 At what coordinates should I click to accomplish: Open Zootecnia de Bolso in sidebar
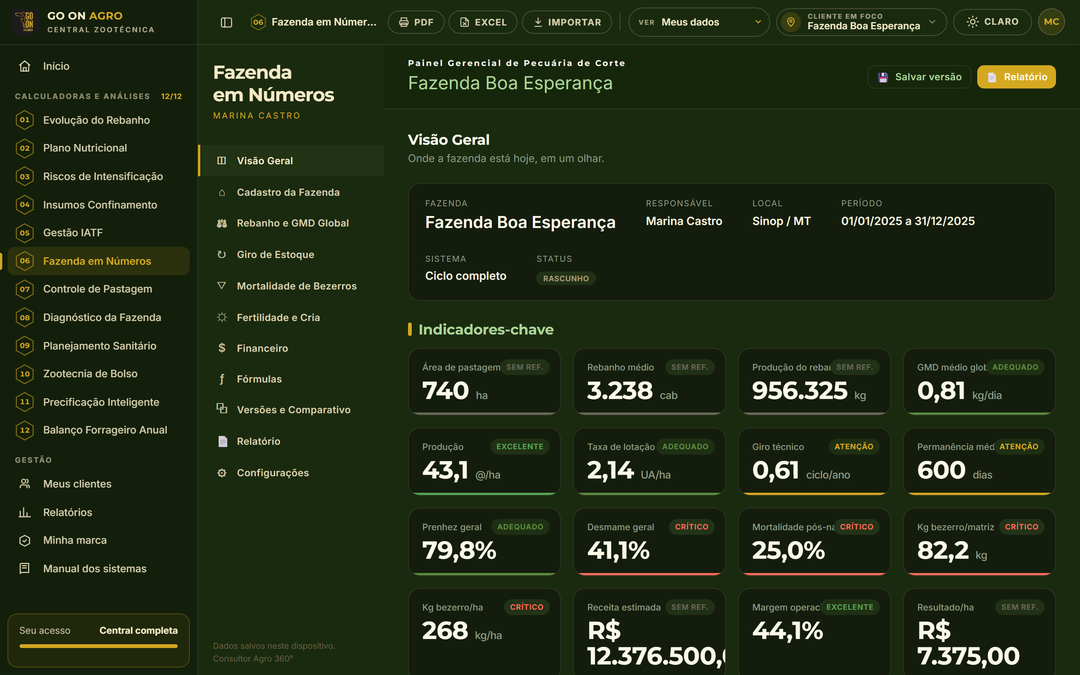tap(98, 374)
